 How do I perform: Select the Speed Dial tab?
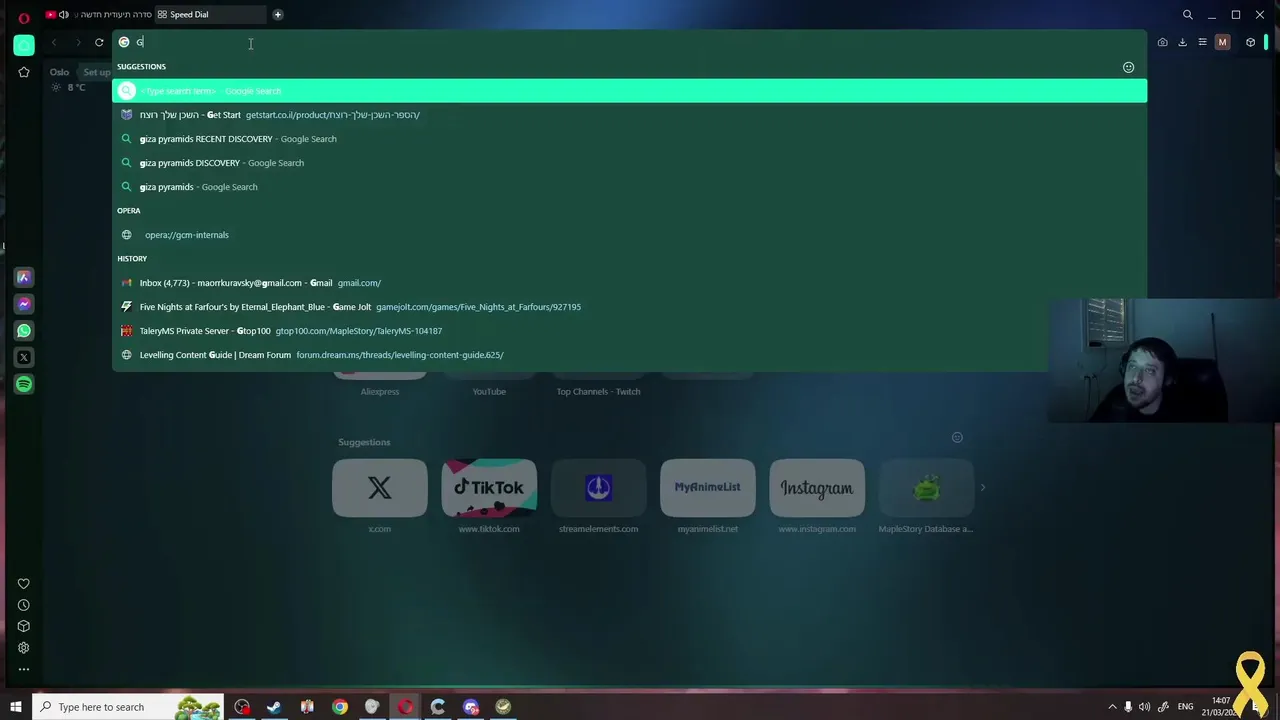coord(211,15)
